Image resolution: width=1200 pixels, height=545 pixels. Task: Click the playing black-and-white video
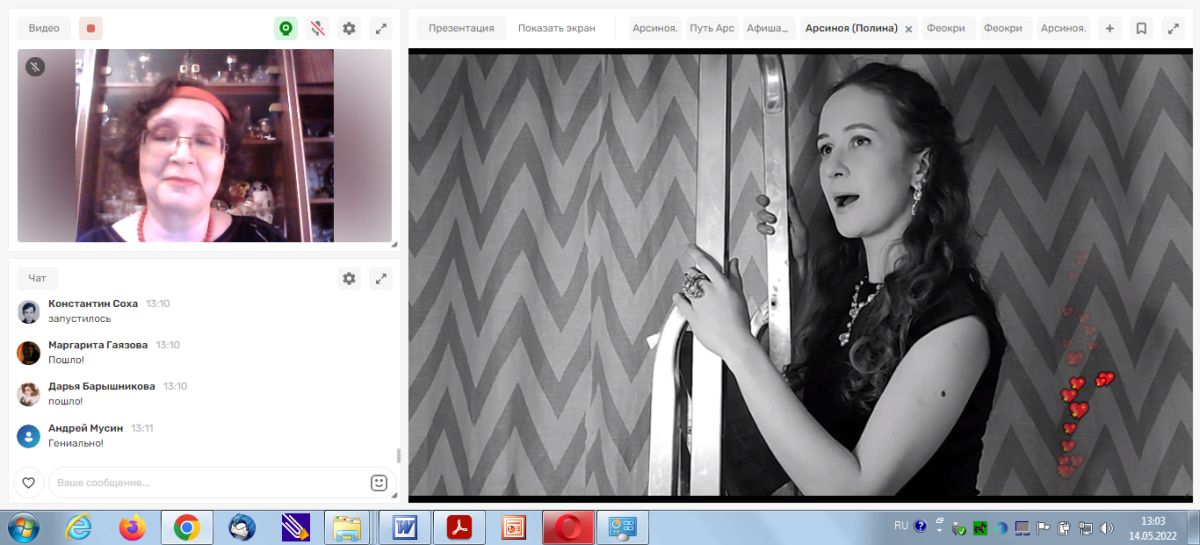click(801, 275)
